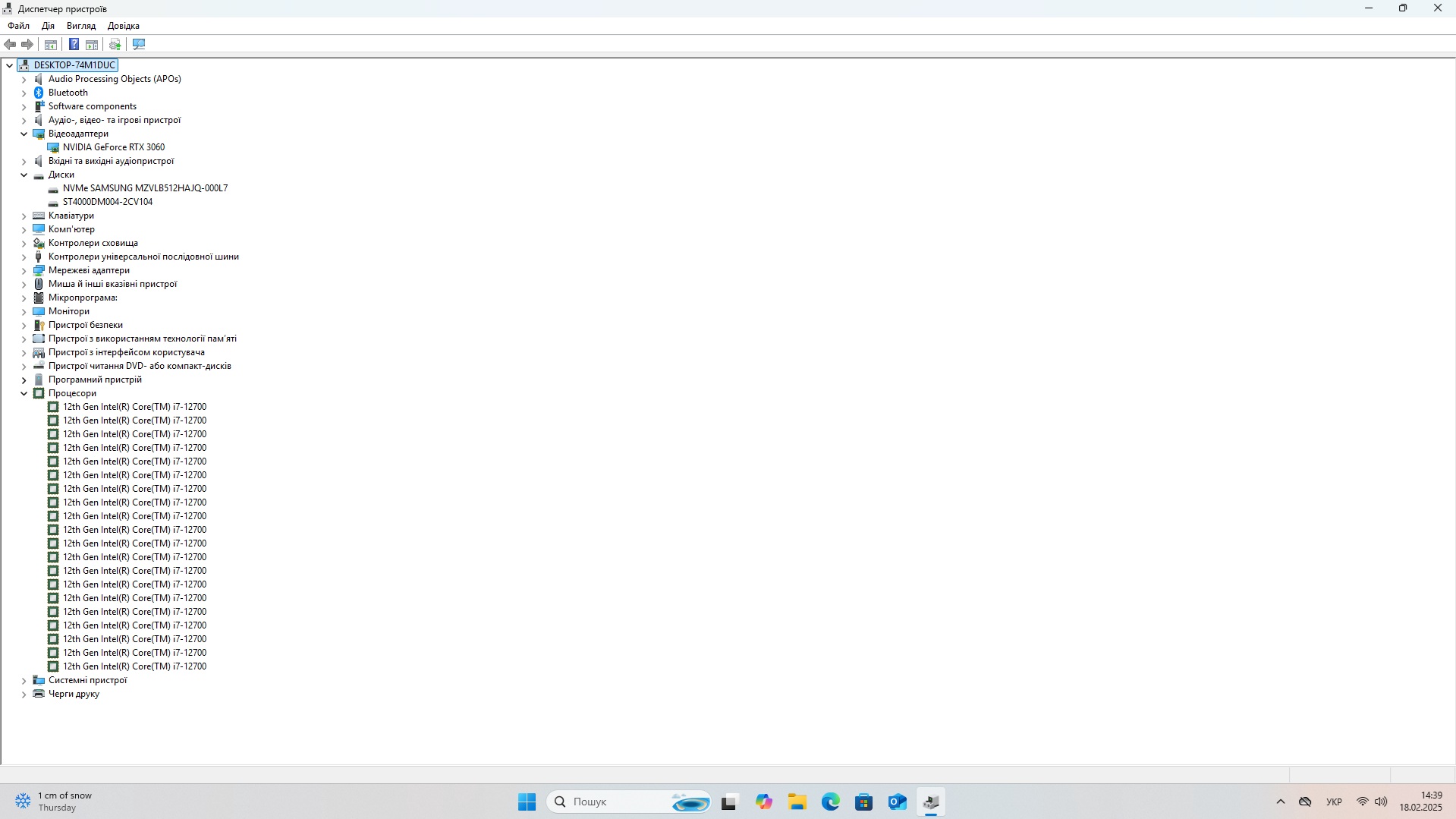This screenshot has width=1456, height=819.
Task: Go back with the toolbar back arrow
Action: point(10,45)
